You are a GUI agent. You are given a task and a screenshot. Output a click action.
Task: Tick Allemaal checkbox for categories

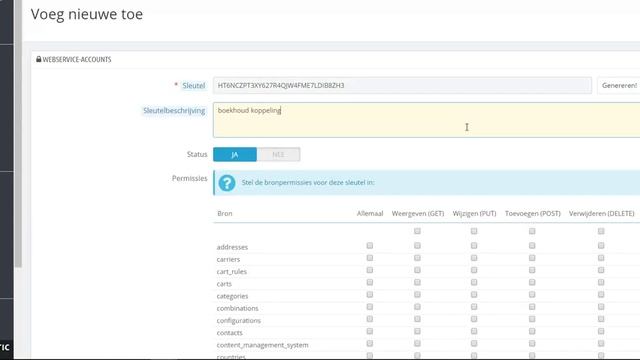pyautogui.click(x=370, y=294)
